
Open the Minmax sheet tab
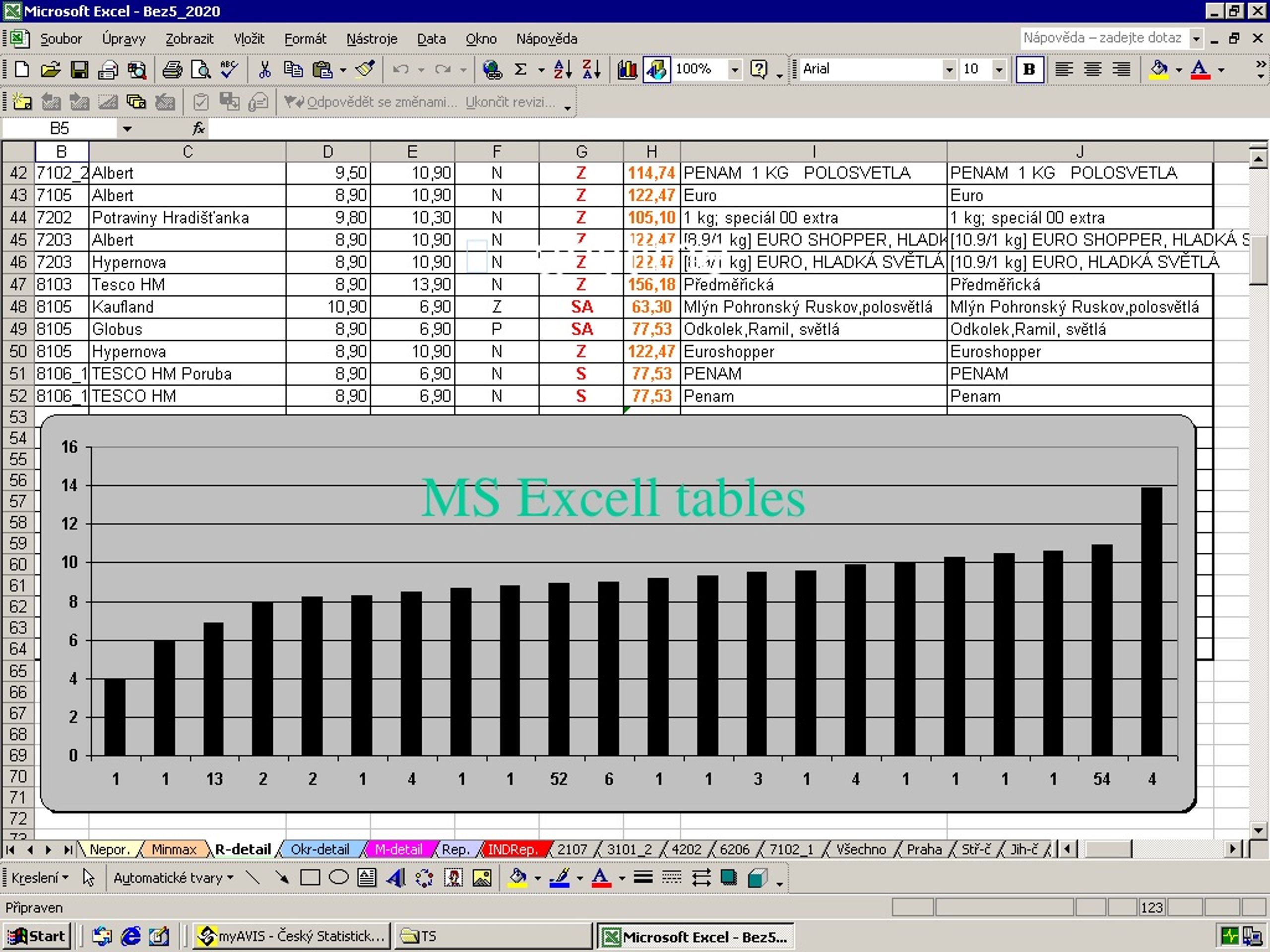click(174, 849)
